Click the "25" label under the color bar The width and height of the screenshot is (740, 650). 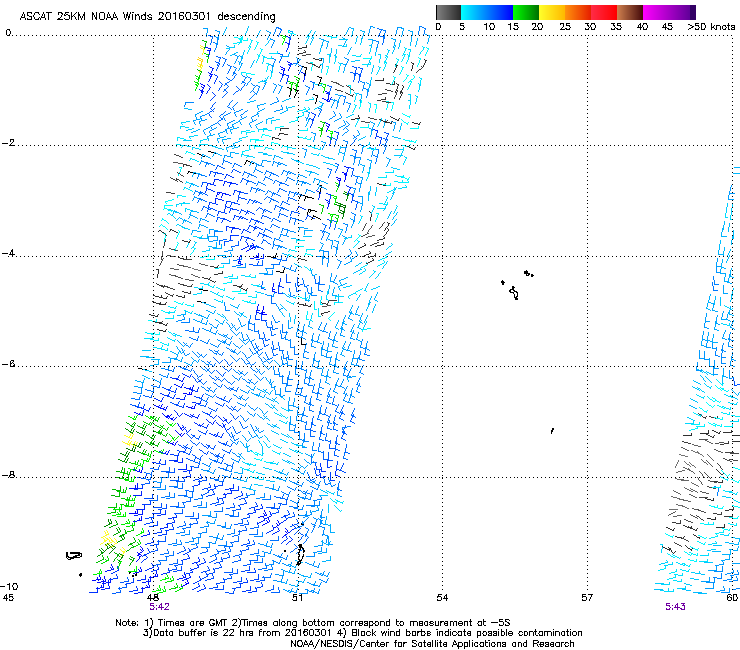pos(565,27)
